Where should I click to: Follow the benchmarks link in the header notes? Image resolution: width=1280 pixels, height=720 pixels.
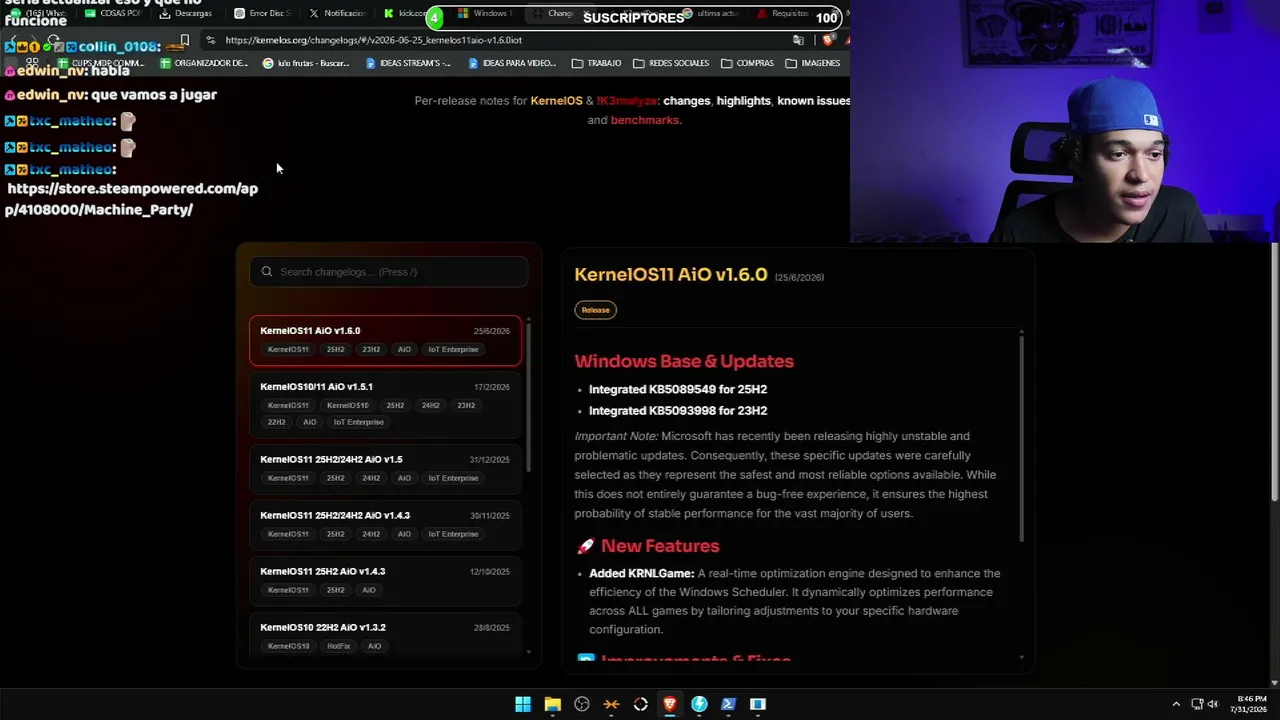644,120
